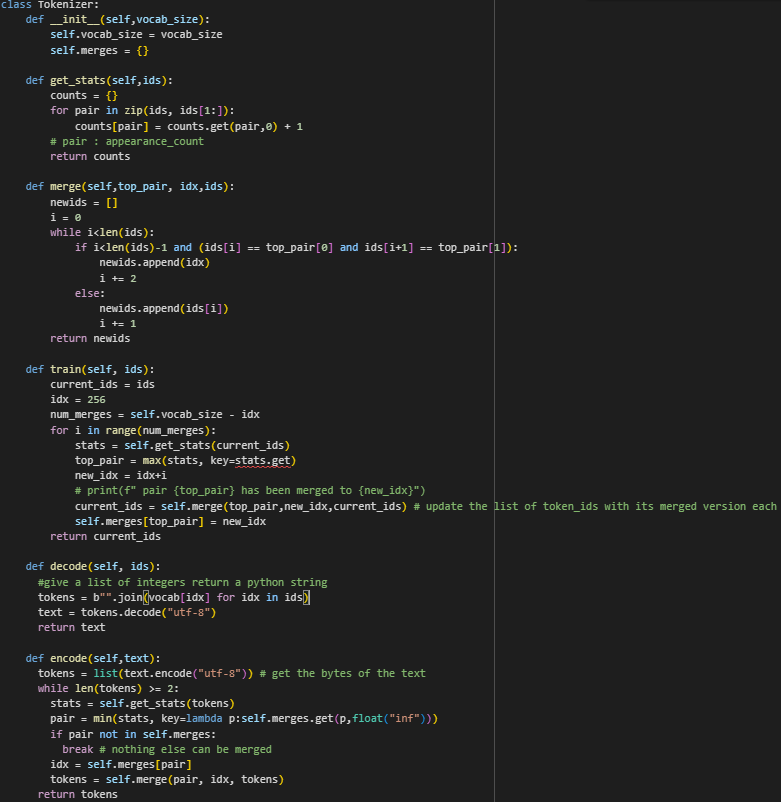
Task: Click the 'class Tokenizer:' declaration line
Action: pyautogui.click(x=50, y=5)
